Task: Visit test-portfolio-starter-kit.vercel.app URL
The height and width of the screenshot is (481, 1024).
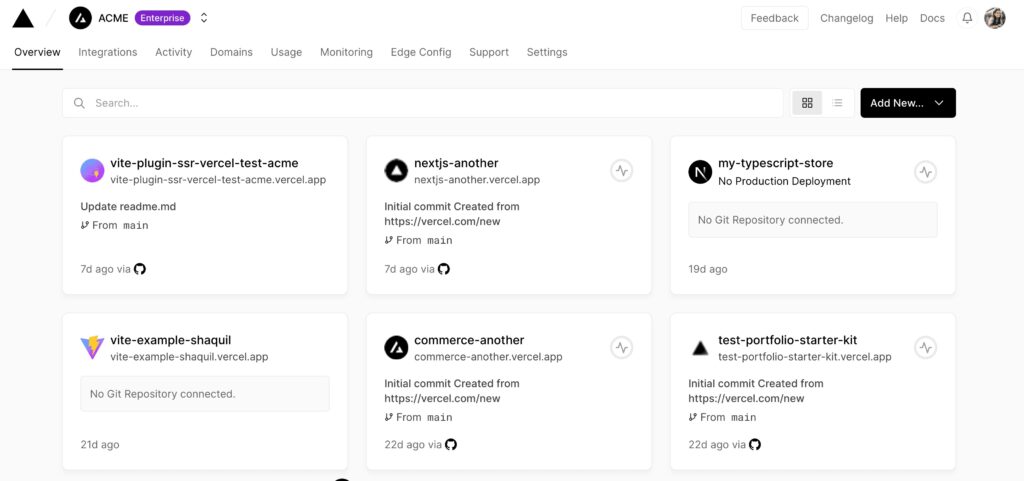Action: [x=805, y=357]
